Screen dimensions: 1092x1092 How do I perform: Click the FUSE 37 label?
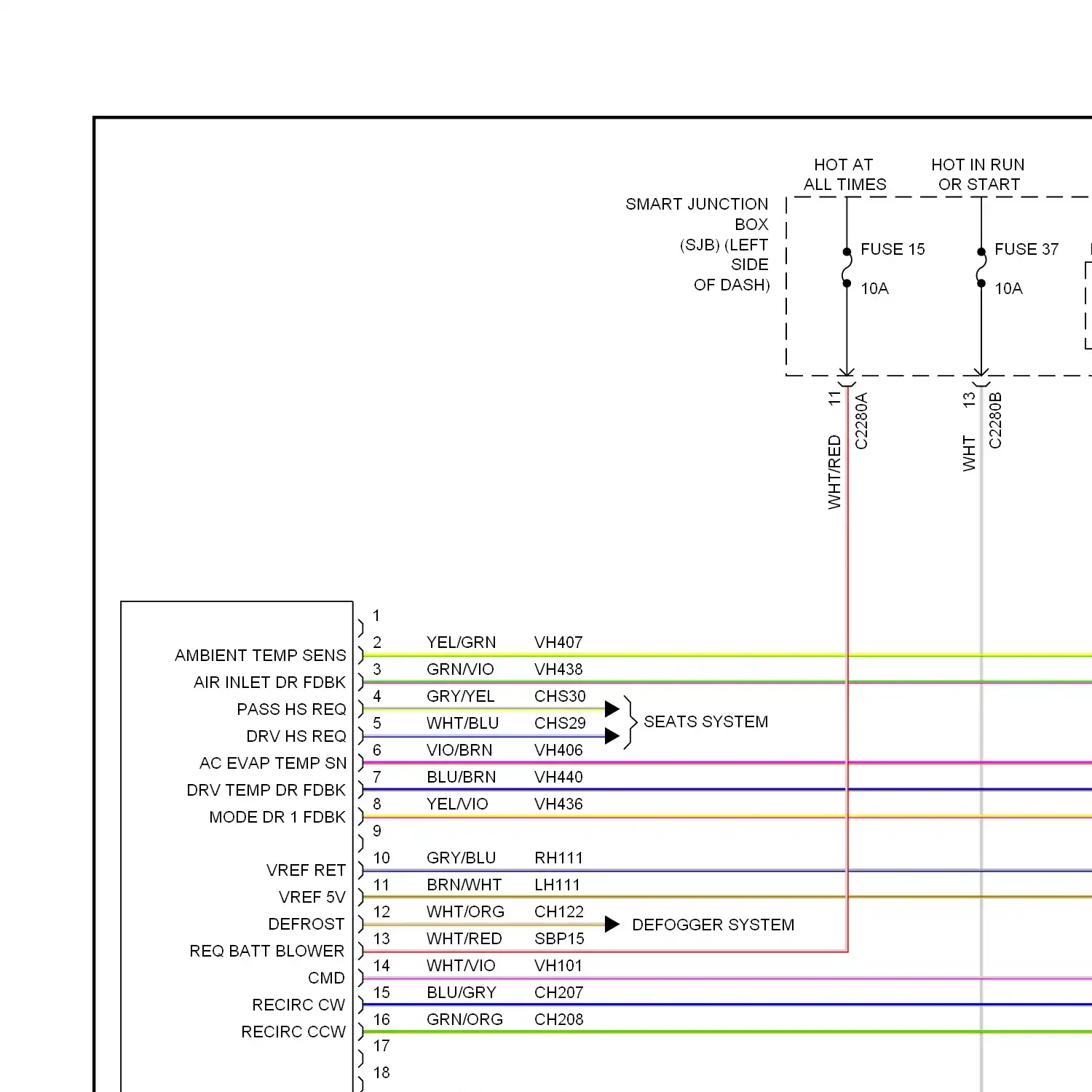pos(1026,249)
